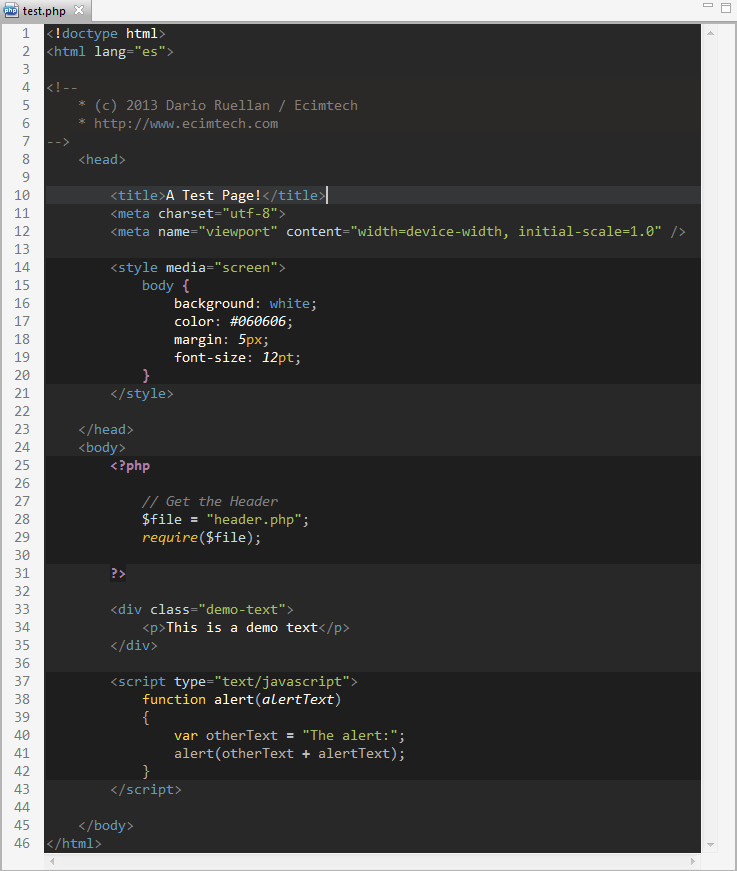Click the 'body {' CSS selector
This screenshot has width=737, height=871.
(166, 286)
